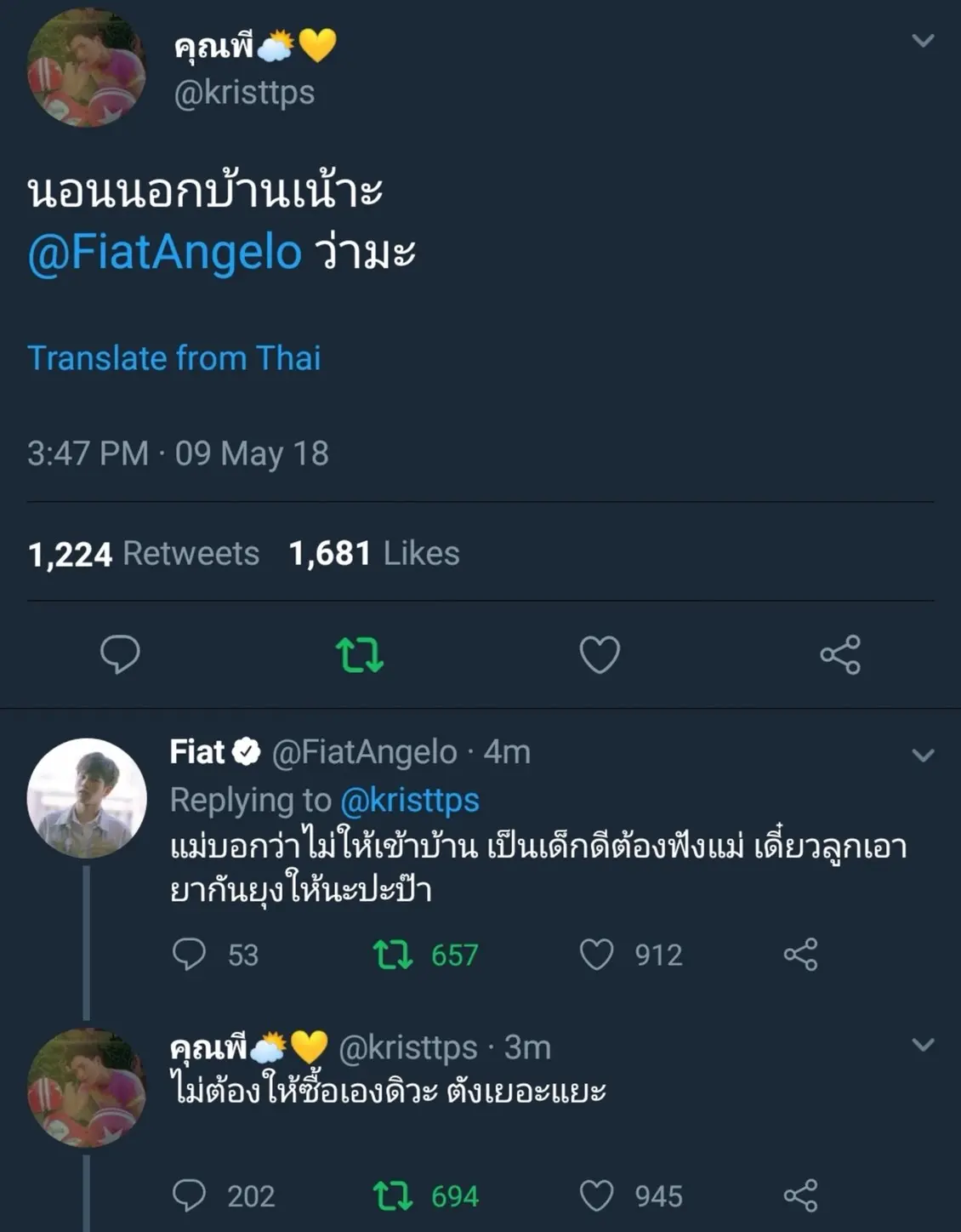Expand the main tweet's options chevron
Image resolution: width=961 pixels, height=1232 pixels.
coord(923,41)
